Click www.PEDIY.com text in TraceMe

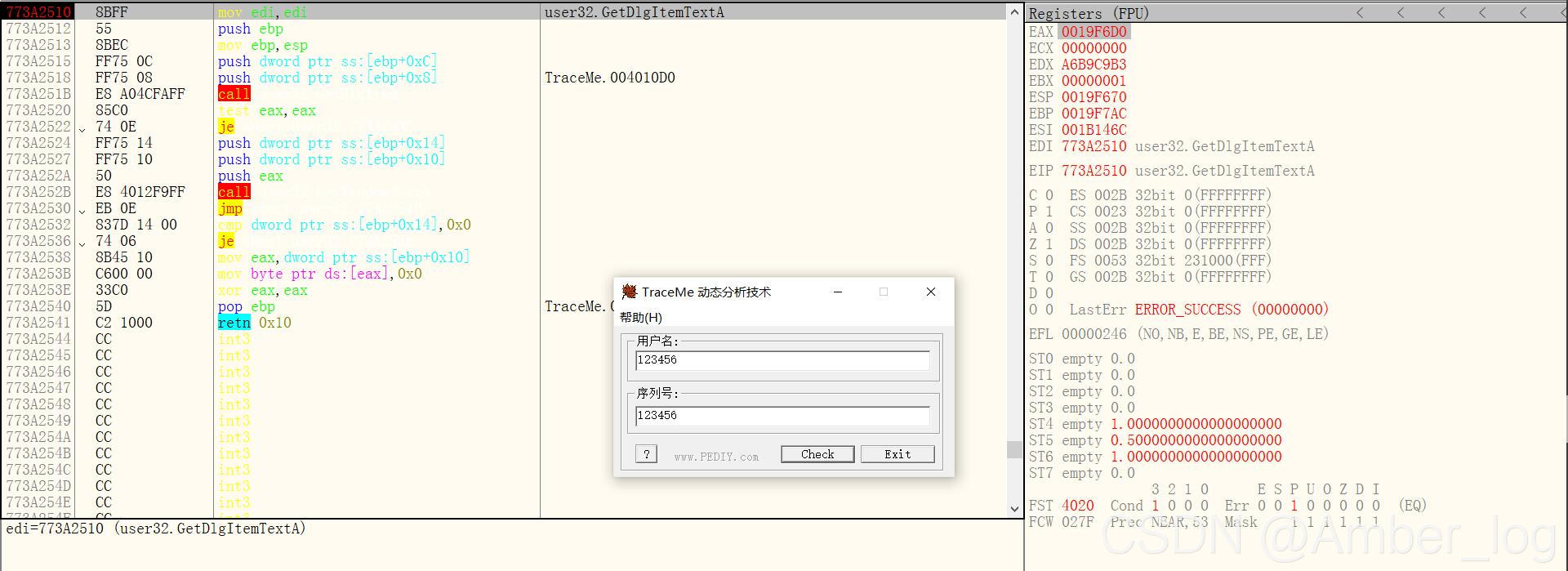click(x=716, y=457)
